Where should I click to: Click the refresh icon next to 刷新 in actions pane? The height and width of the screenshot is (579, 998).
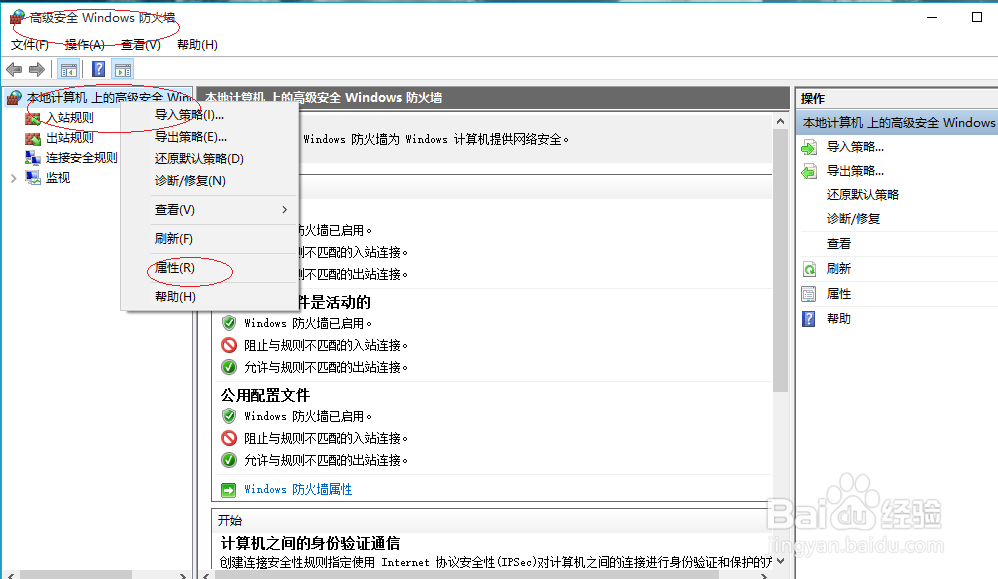(809, 269)
